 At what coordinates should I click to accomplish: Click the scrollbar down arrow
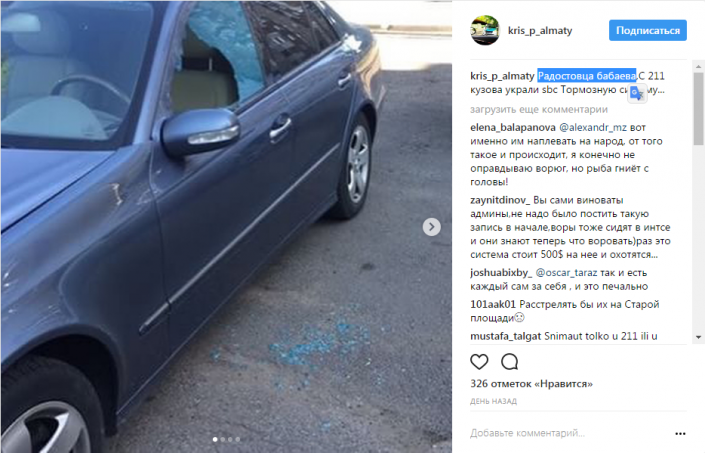point(698,337)
